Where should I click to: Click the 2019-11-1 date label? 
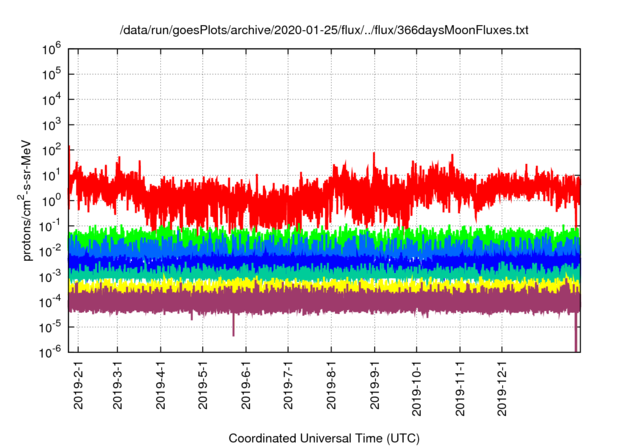[x=460, y=389]
